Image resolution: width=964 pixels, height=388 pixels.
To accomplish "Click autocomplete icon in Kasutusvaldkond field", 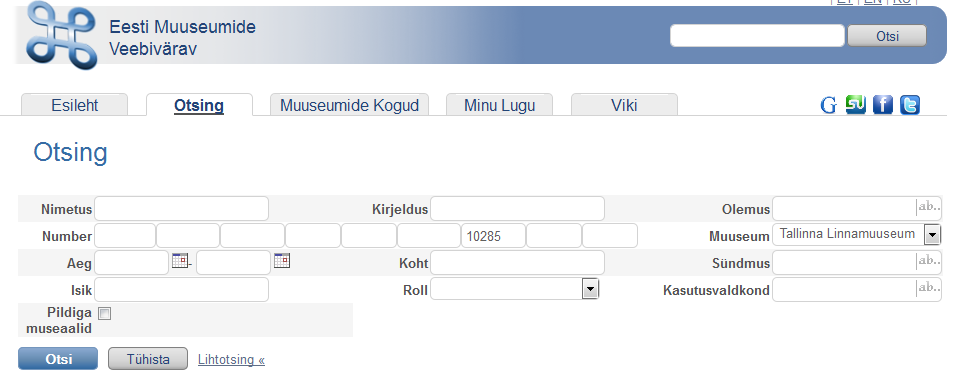I will click(928, 288).
